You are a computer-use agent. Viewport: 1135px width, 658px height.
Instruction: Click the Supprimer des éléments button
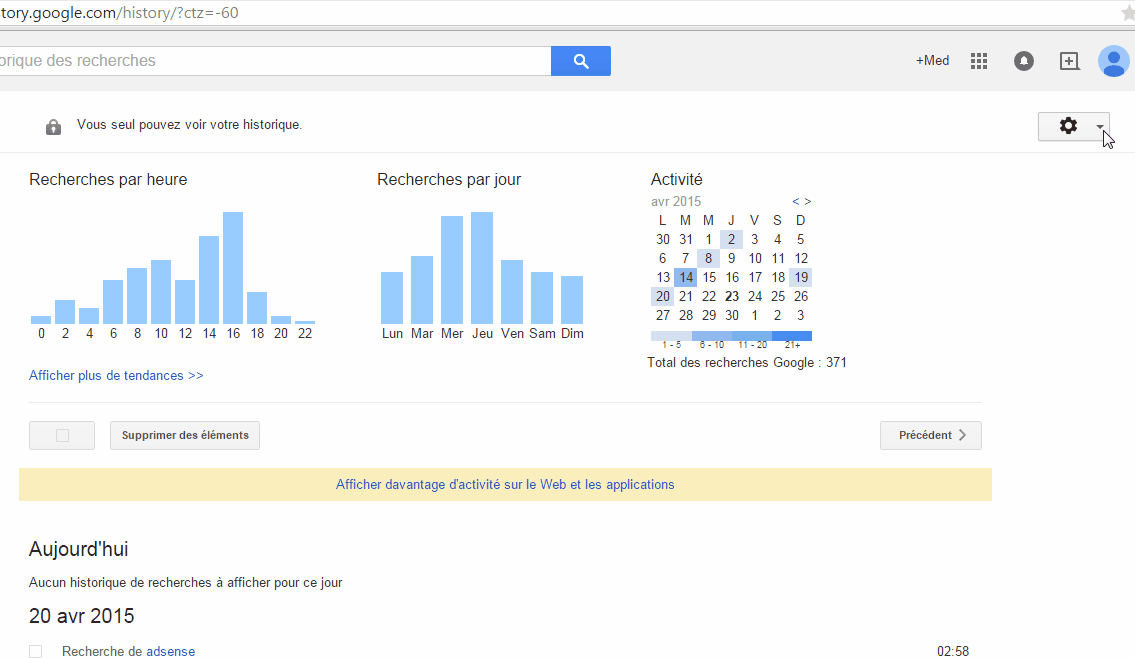(184, 434)
